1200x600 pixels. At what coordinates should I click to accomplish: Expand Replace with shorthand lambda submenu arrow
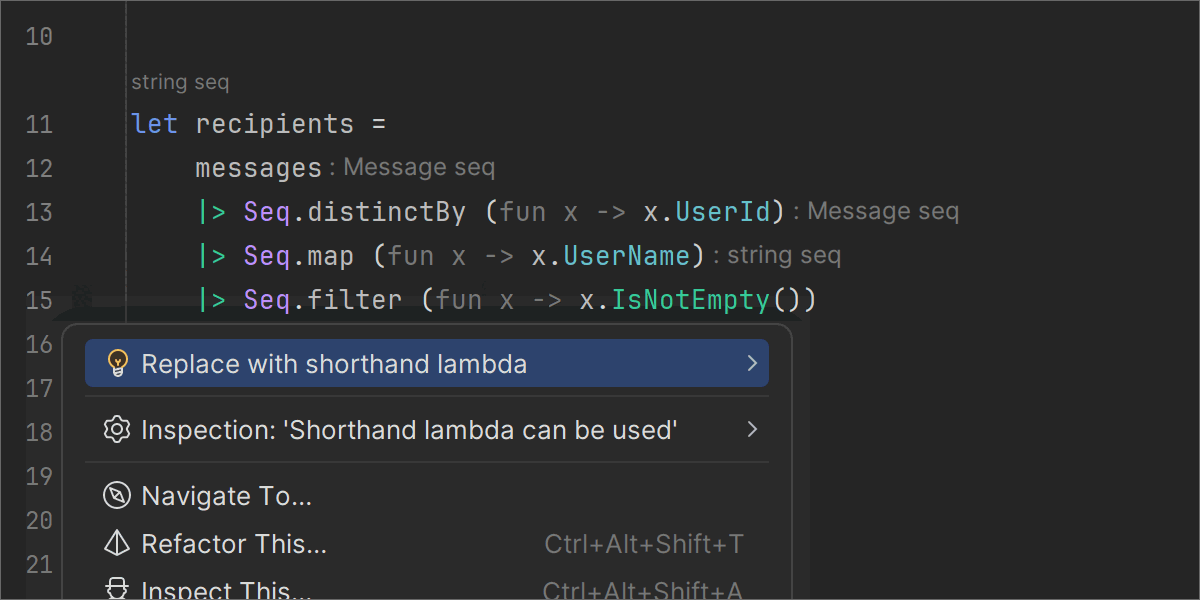click(x=752, y=364)
